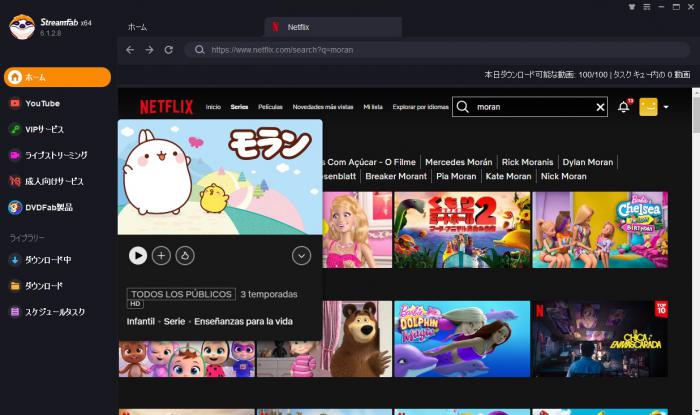Add モラン to my list
The image size is (700, 415).
pos(161,256)
